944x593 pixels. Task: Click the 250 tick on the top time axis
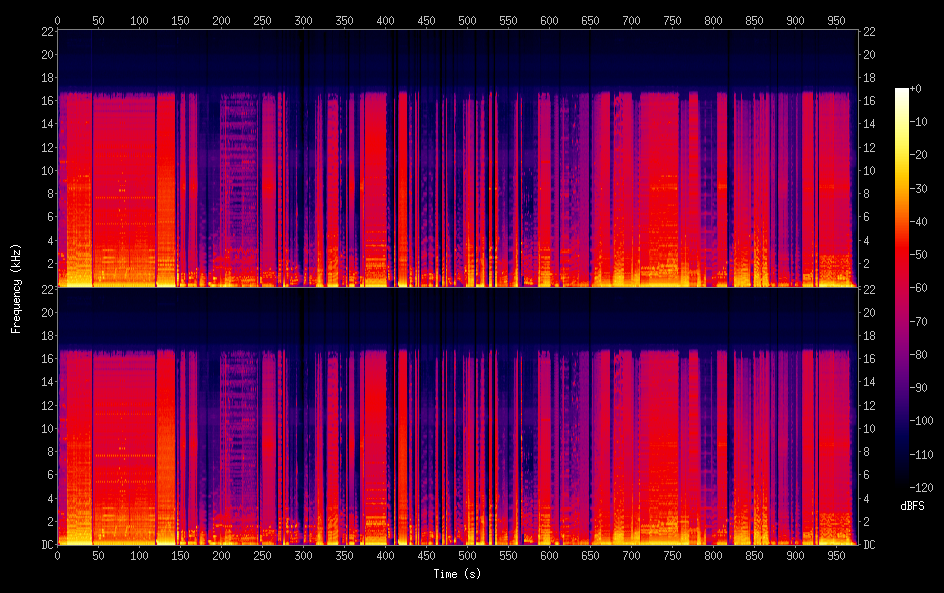click(262, 19)
